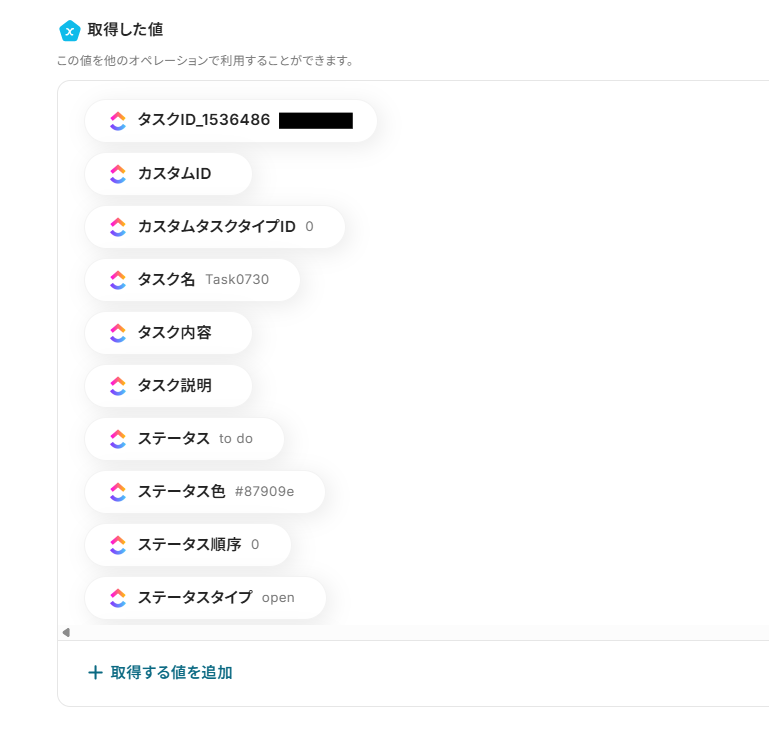Click the left scroll arrow of horizontal scrollbar
The height and width of the screenshot is (735, 769).
point(66,632)
